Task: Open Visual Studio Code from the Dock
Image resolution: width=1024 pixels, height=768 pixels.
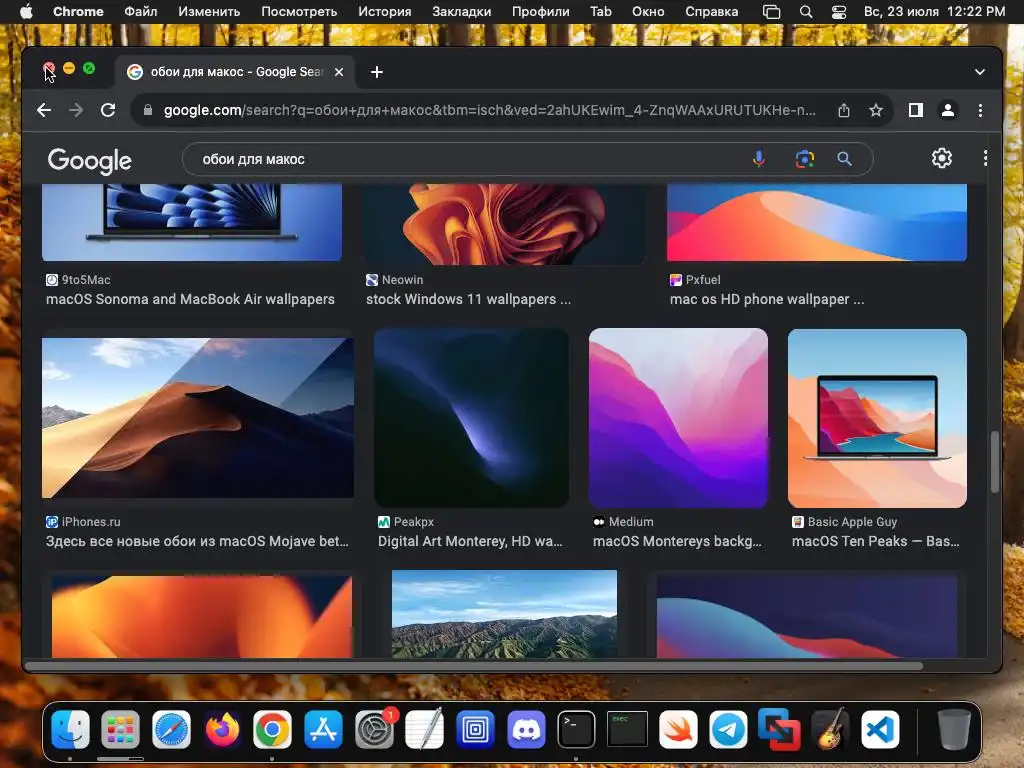Action: pos(880,729)
